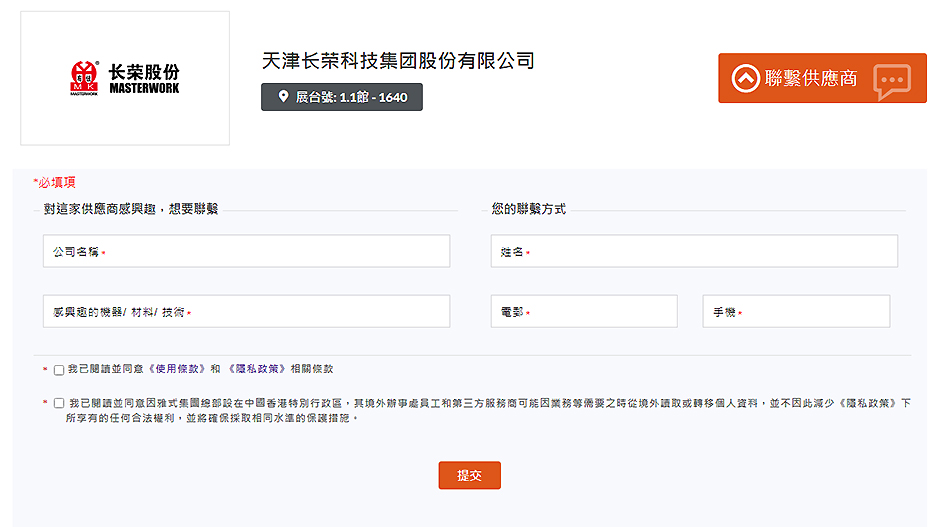Open the booth badge 展台號 1.1館 - 1640

point(342,97)
